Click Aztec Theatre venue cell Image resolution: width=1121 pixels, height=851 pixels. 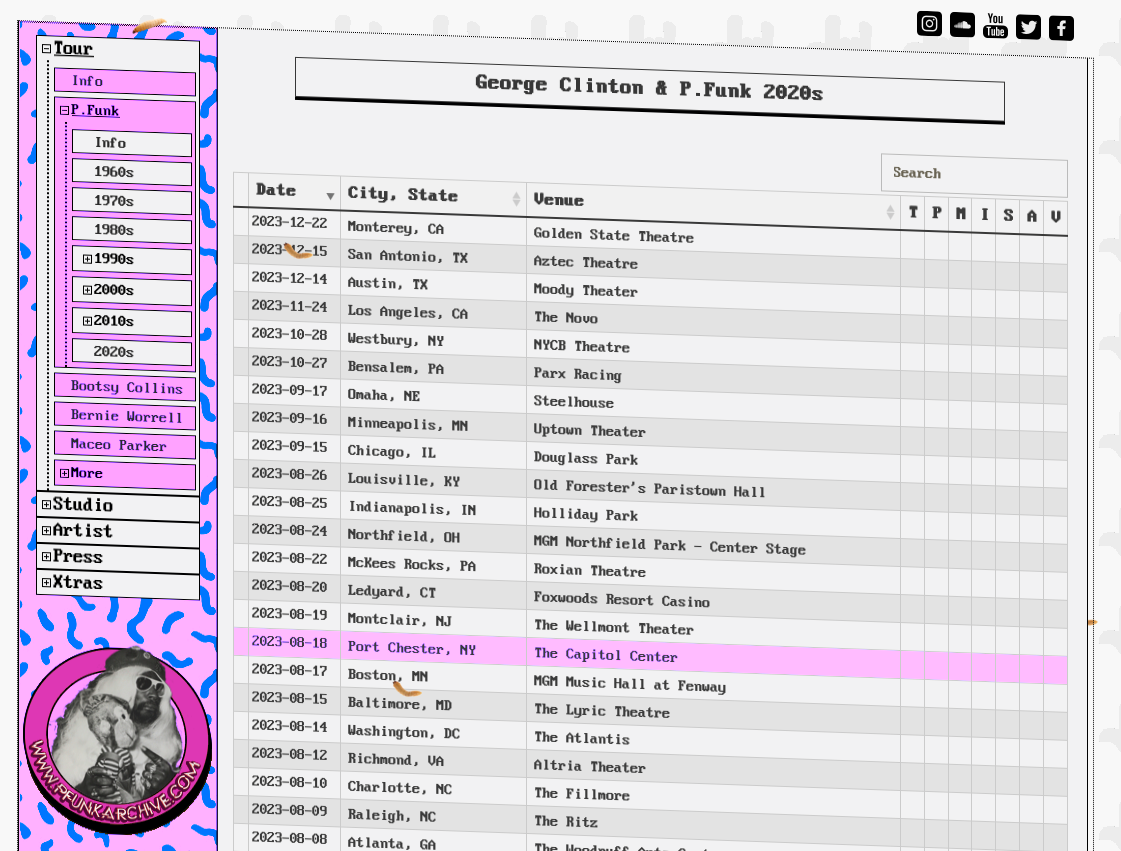pos(713,265)
